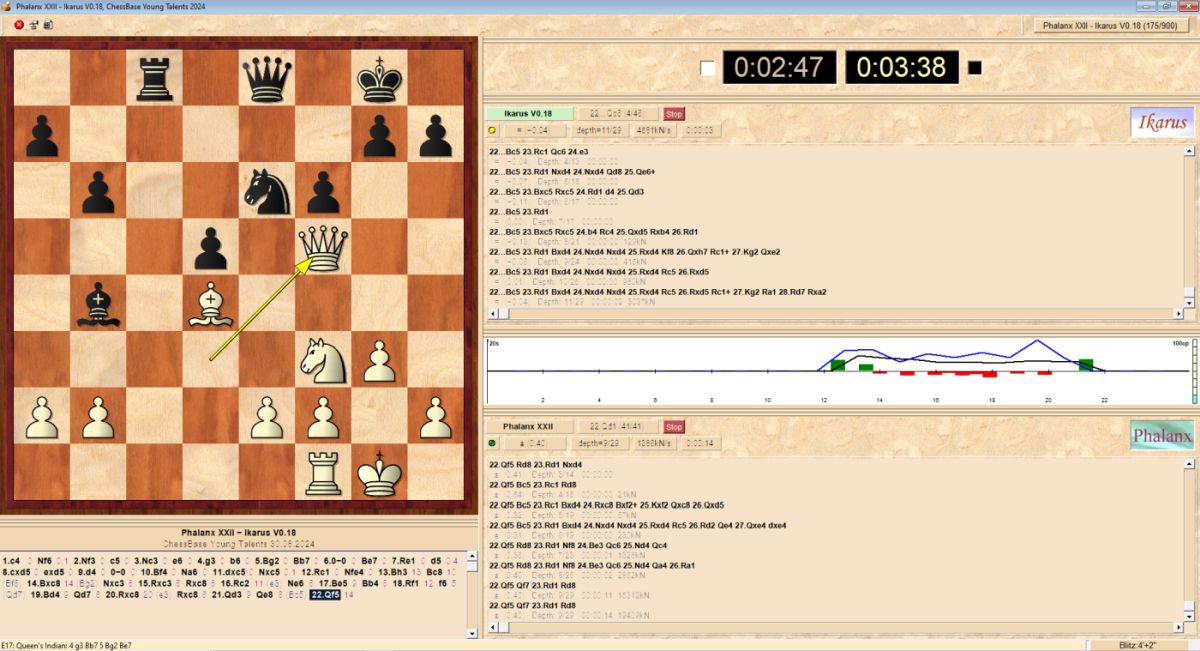Click the Ikarus current move 22...Qc8 field

point(618,114)
